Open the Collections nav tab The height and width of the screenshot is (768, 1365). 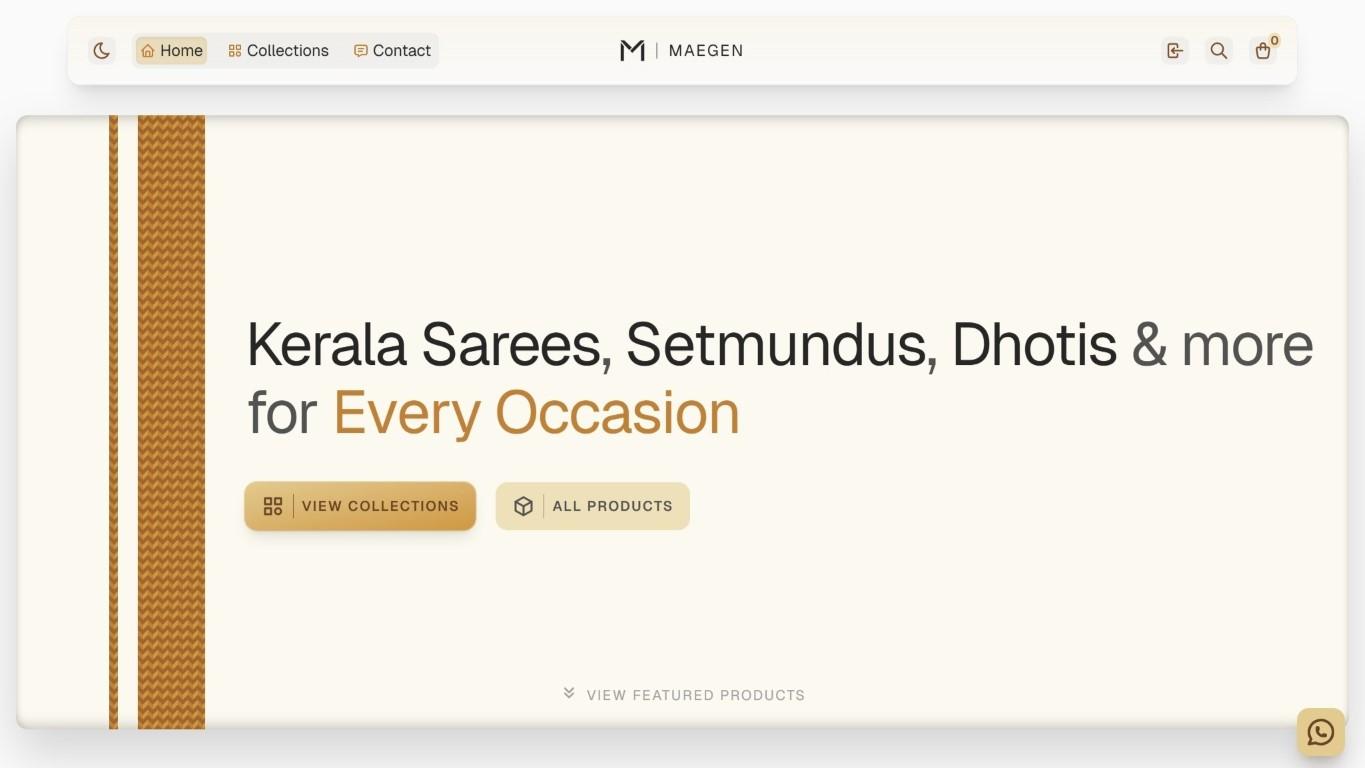tap(278, 51)
